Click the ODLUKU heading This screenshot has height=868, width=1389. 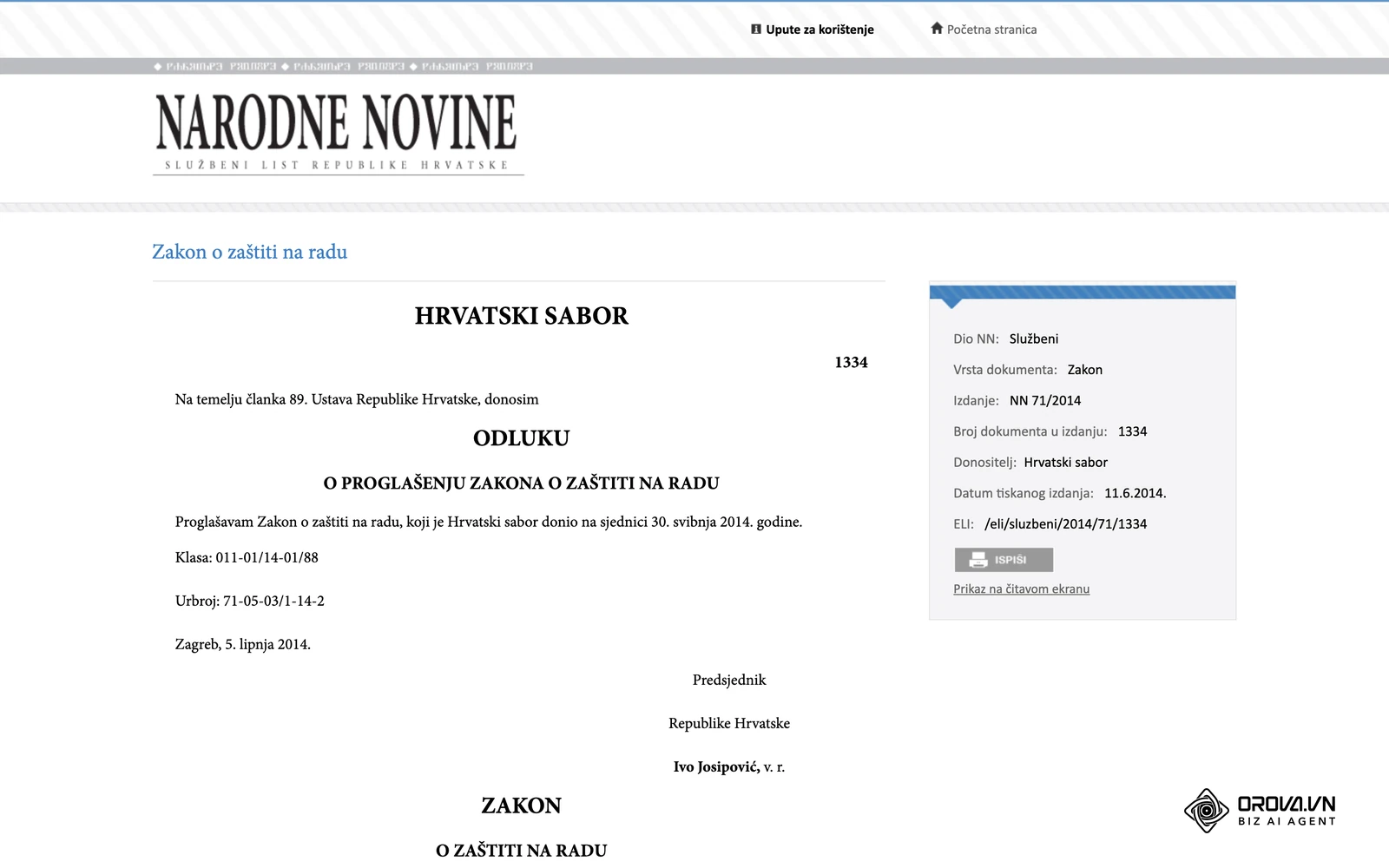(521, 438)
